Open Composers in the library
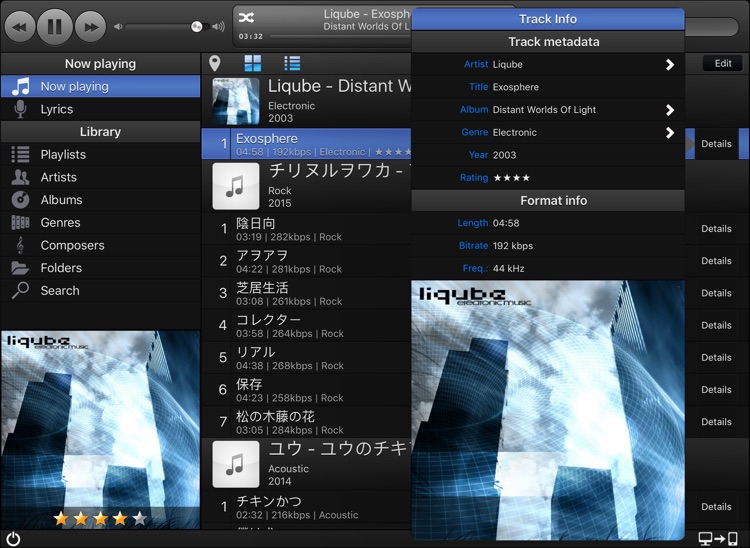The height and width of the screenshot is (548, 750). click(x=100, y=245)
